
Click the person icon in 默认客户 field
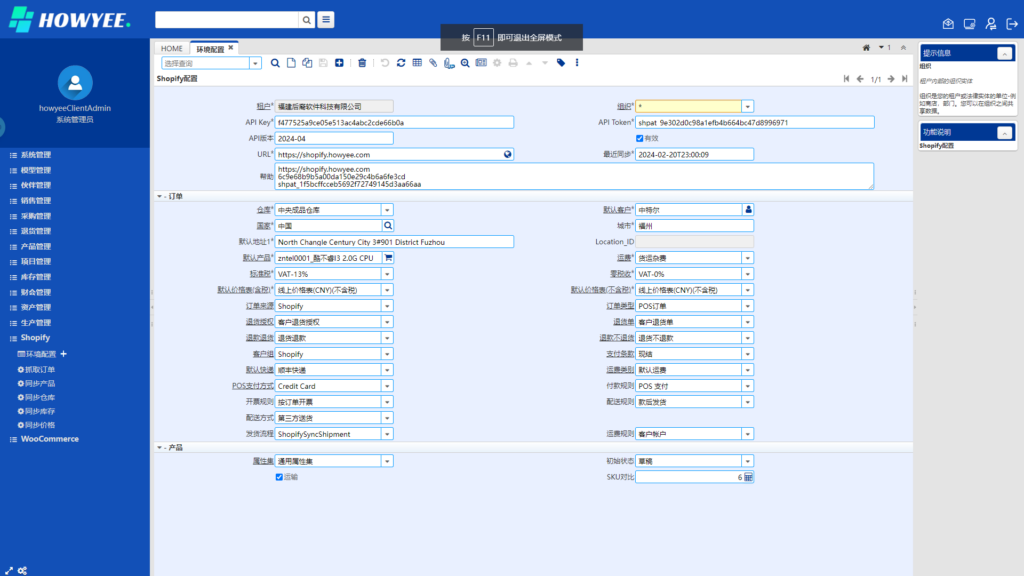click(x=748, y=210)
